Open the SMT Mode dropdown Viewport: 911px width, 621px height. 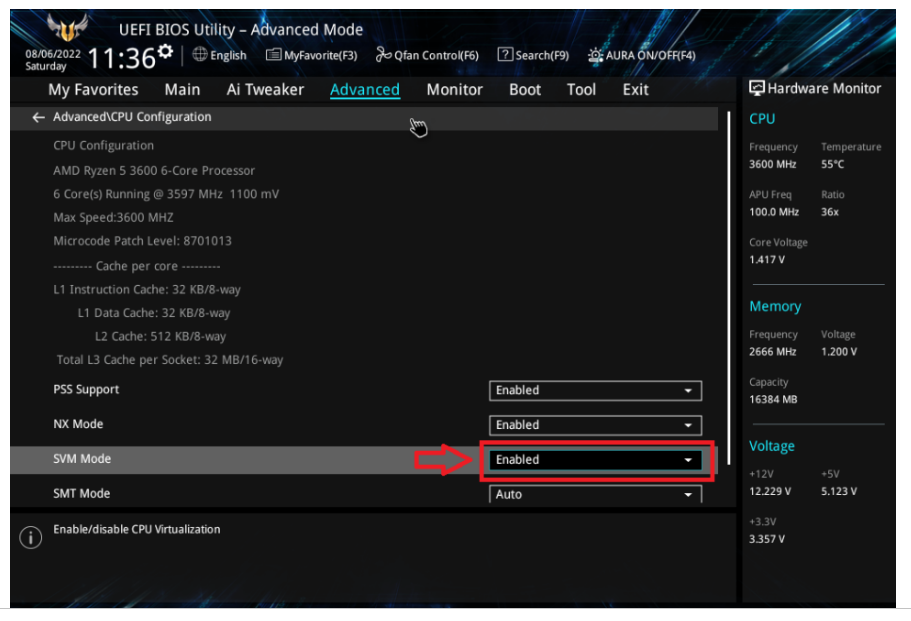(595, 494)
